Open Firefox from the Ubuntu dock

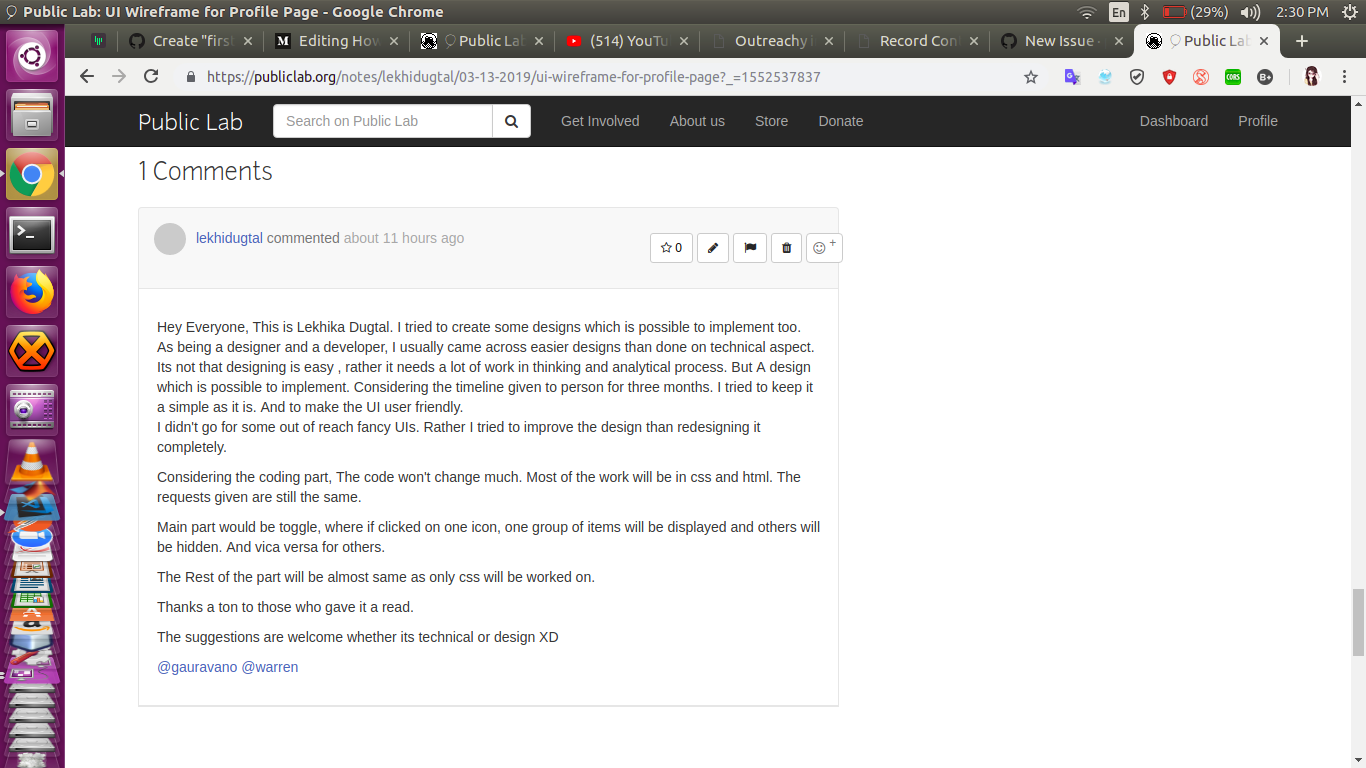(x=32, y=293)
